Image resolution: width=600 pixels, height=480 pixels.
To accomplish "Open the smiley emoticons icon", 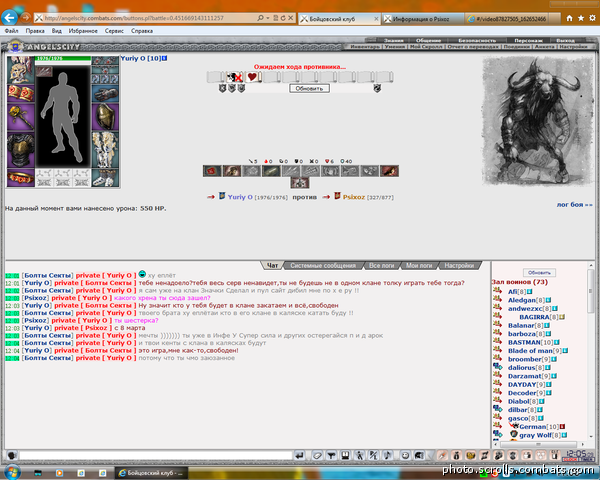I will 405,455.
